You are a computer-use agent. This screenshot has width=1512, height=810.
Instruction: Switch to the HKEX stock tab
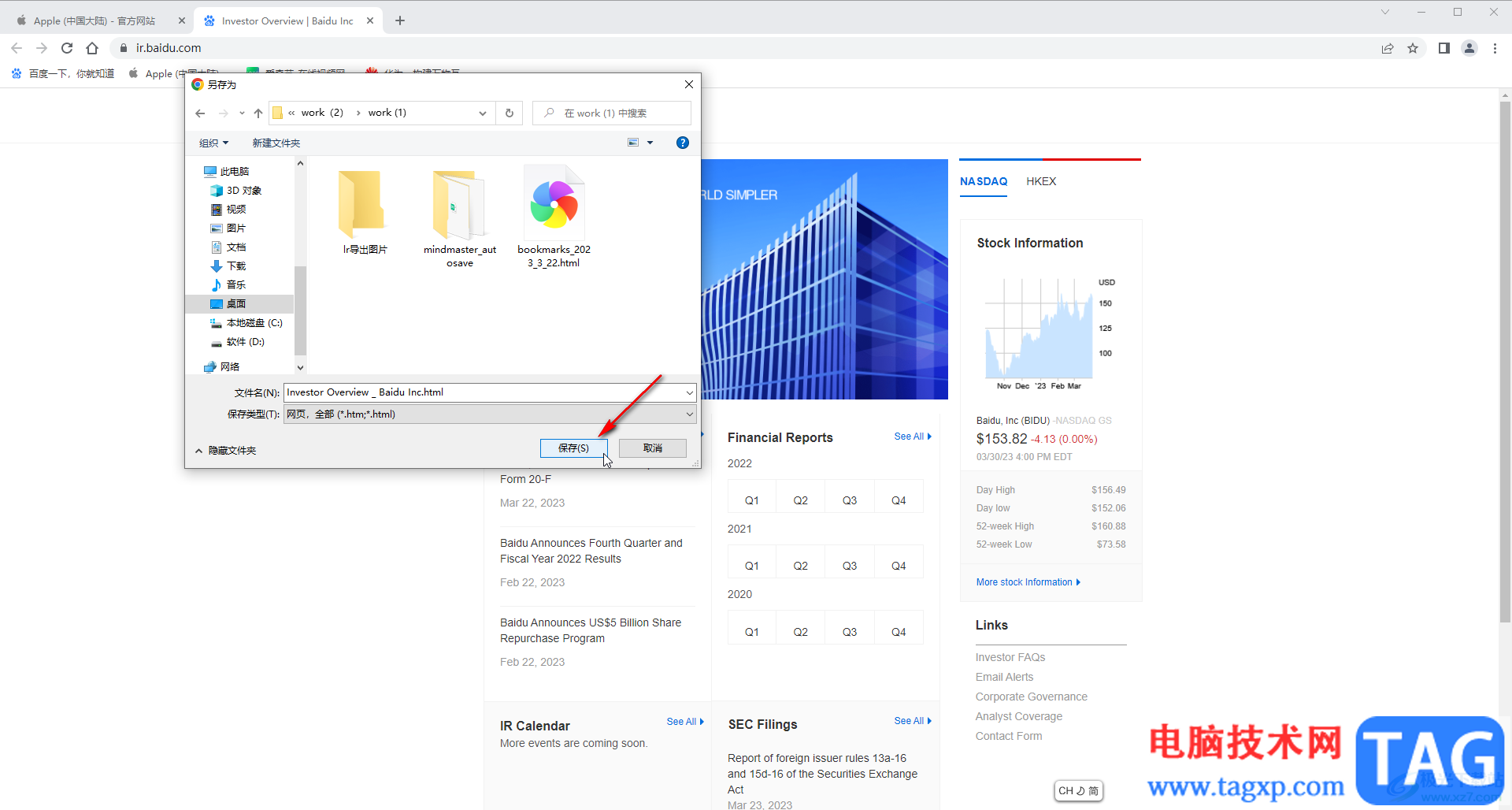(x=1041, y=181)
